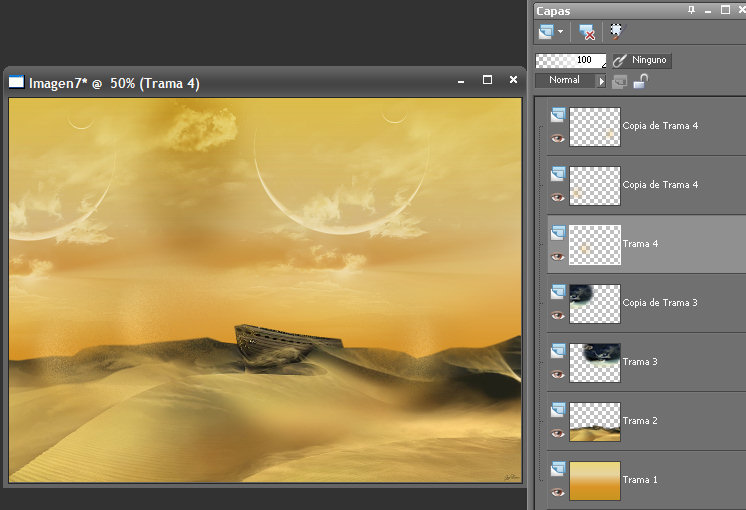746x510 pixels.
Task: Click the edit selection brush icon
Action: (616, 31)
